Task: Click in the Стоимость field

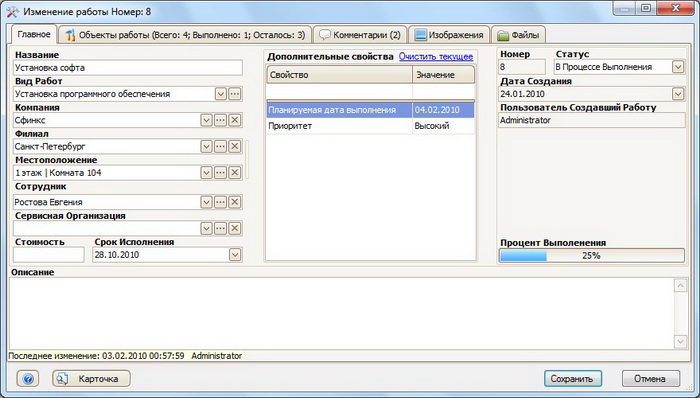Action: click(49, 255)
